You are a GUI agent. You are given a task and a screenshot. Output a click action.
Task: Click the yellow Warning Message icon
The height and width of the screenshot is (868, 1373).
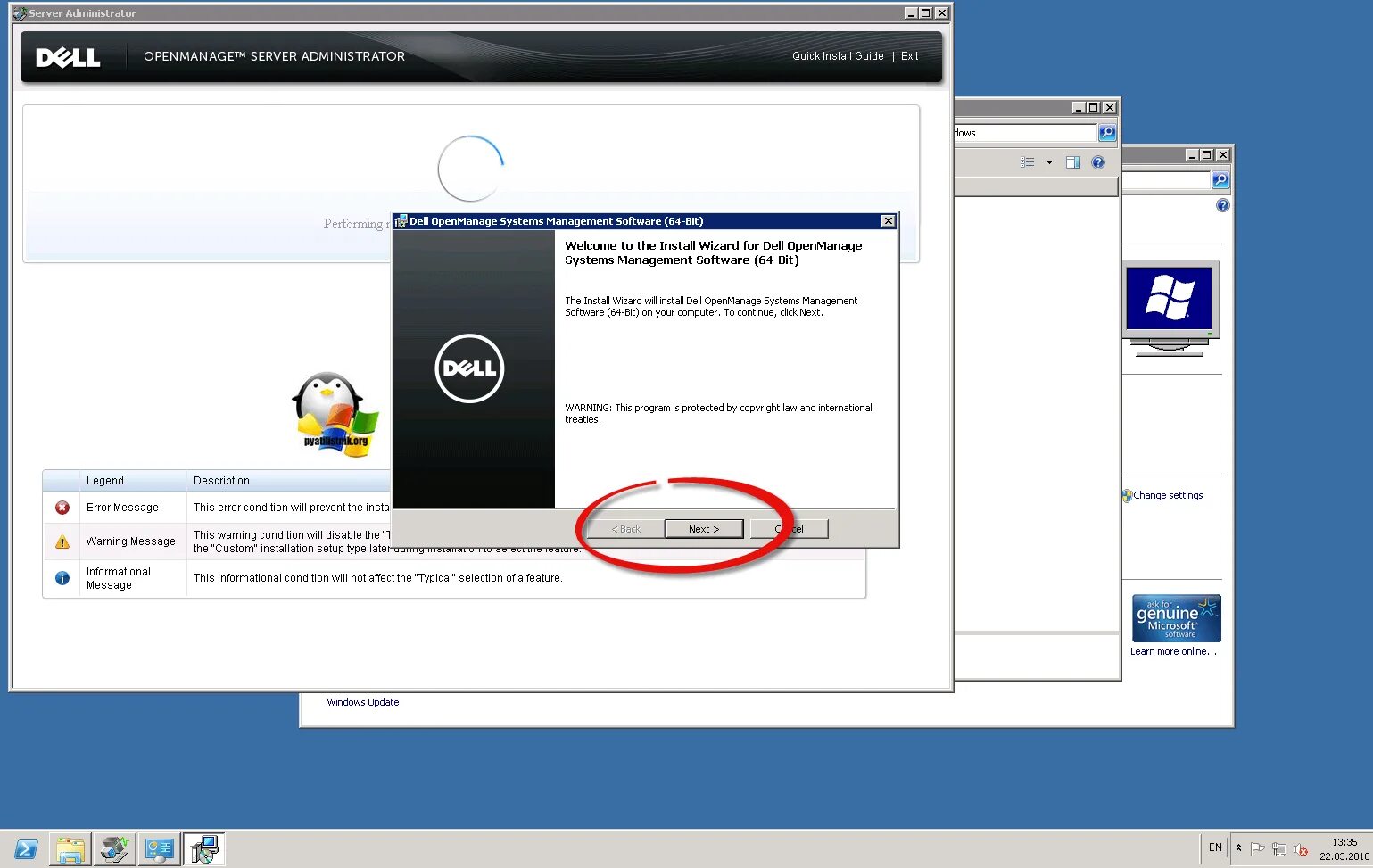(62, 541)
